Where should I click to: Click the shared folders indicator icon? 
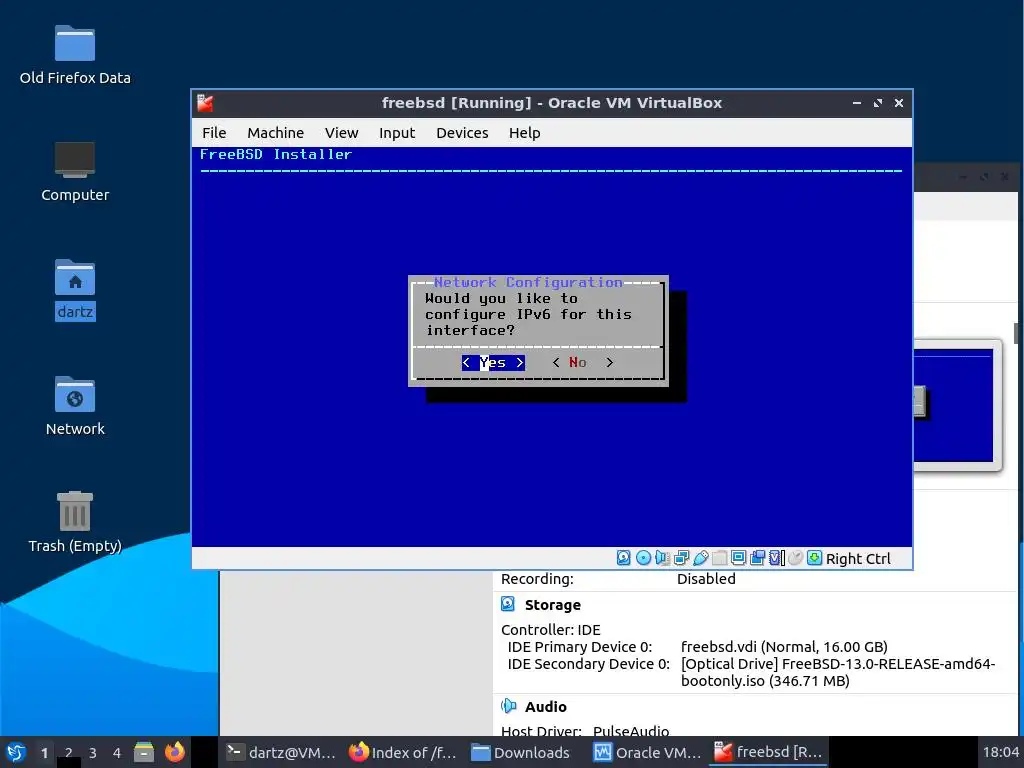pos(720,558)
